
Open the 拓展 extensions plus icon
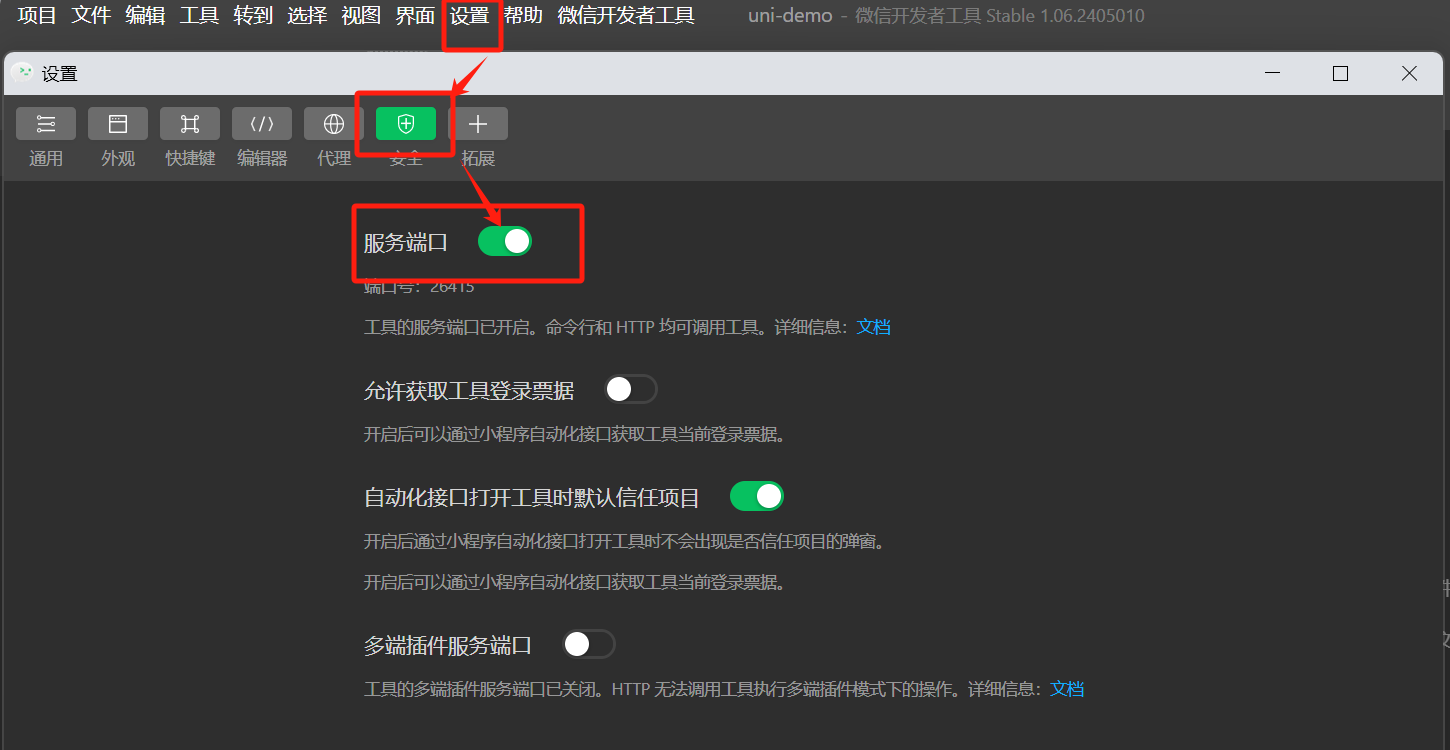[x=478, y=123]
